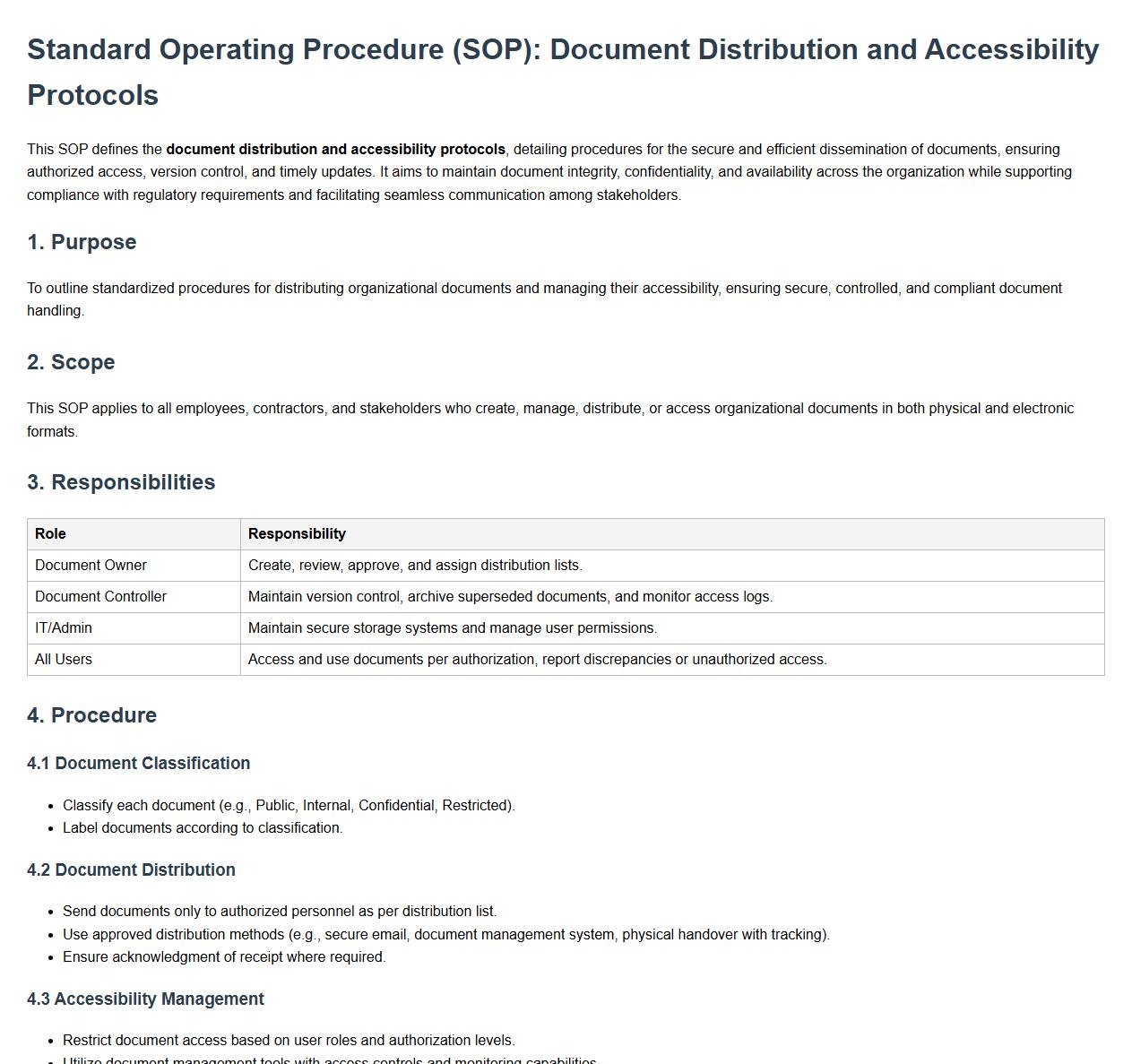Click the "4.3 Accessibility Management" subheading
Viewport: 1132px width, 1064px height.
pyautogui.click(x=145, y=999)
